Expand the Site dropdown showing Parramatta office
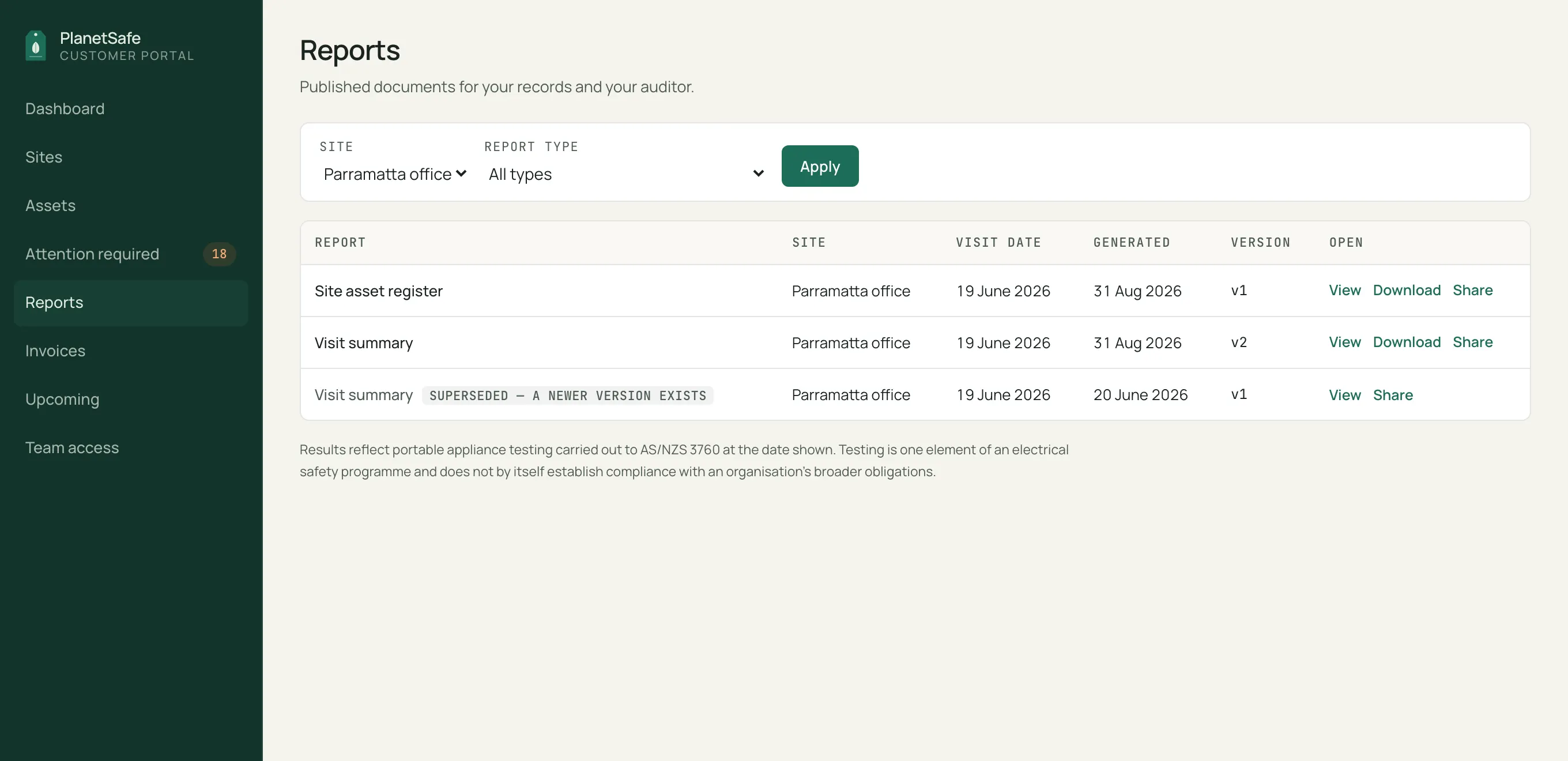This screenshot has height=761, width=1568. click(395, 174)
